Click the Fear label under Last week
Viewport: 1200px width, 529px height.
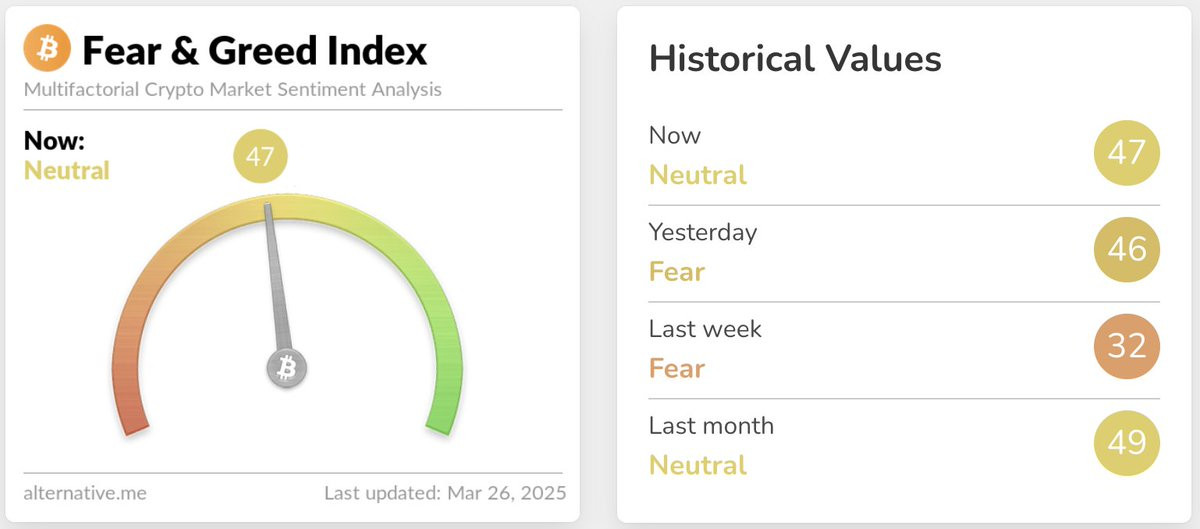pos(677,369)
